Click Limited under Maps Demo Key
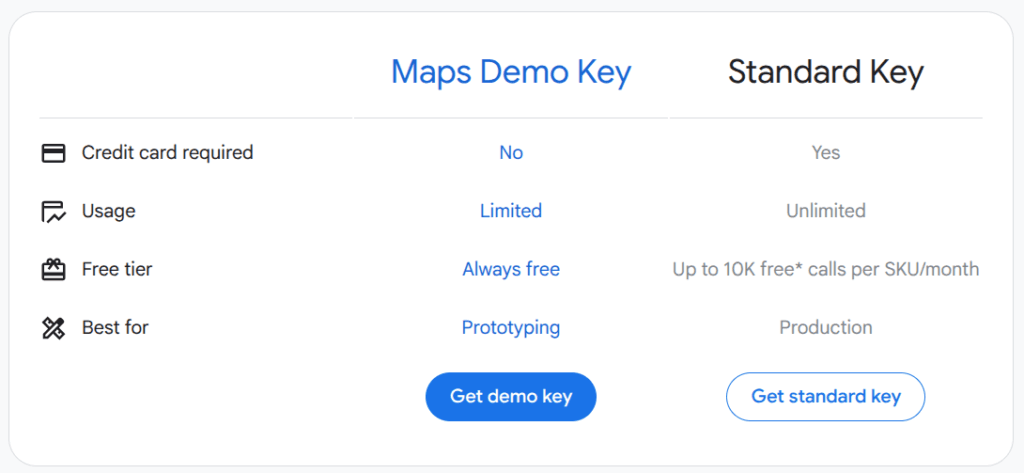1024x473 pixels. [x=511, y=211]
